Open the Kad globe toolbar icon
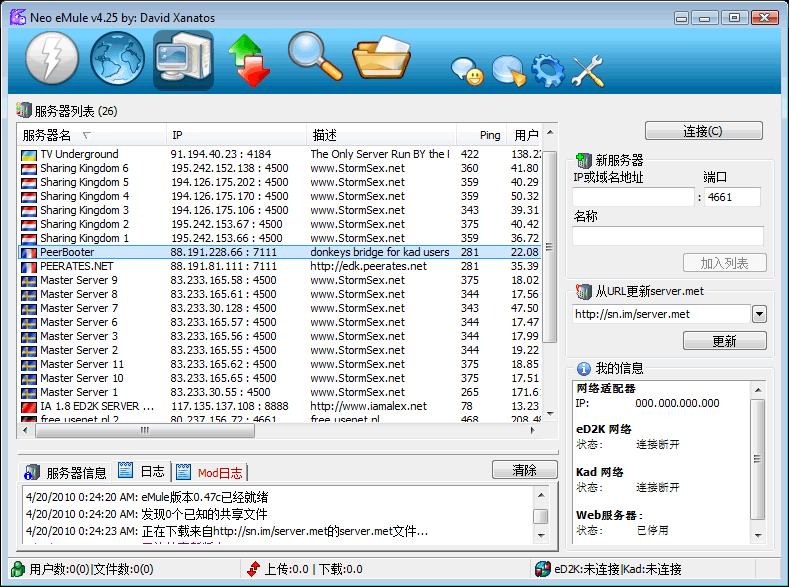Viewport: 789px width, 587px height. 117,58
